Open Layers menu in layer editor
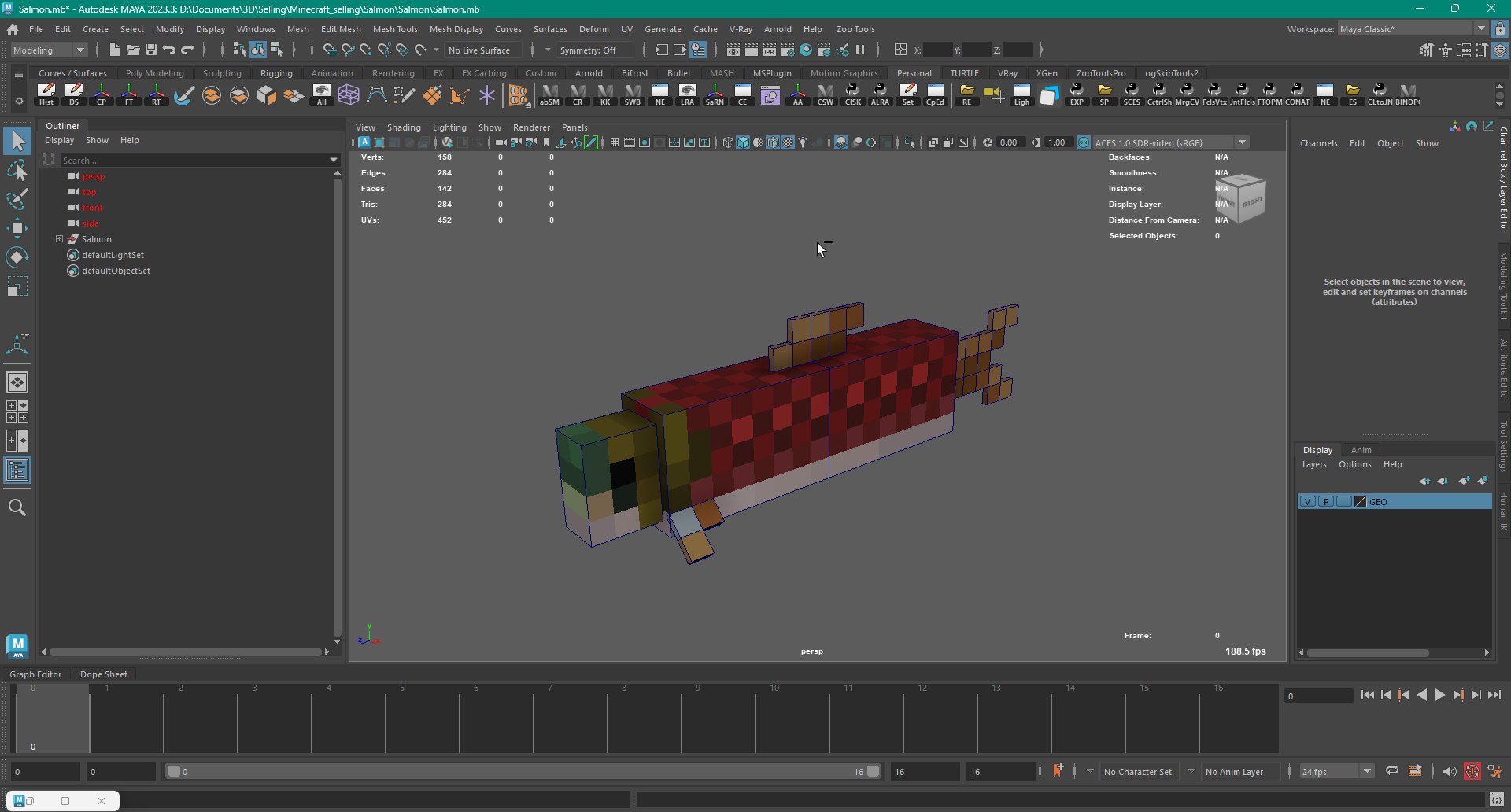 [x=1314, y=464]
